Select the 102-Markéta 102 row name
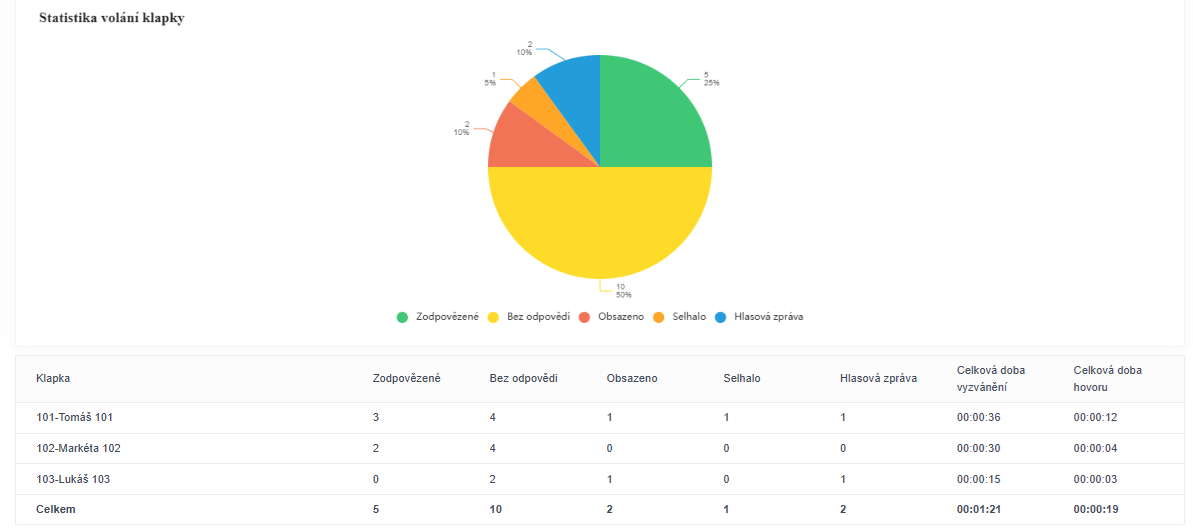1193x532 pixels. click(x=78, y=448)
